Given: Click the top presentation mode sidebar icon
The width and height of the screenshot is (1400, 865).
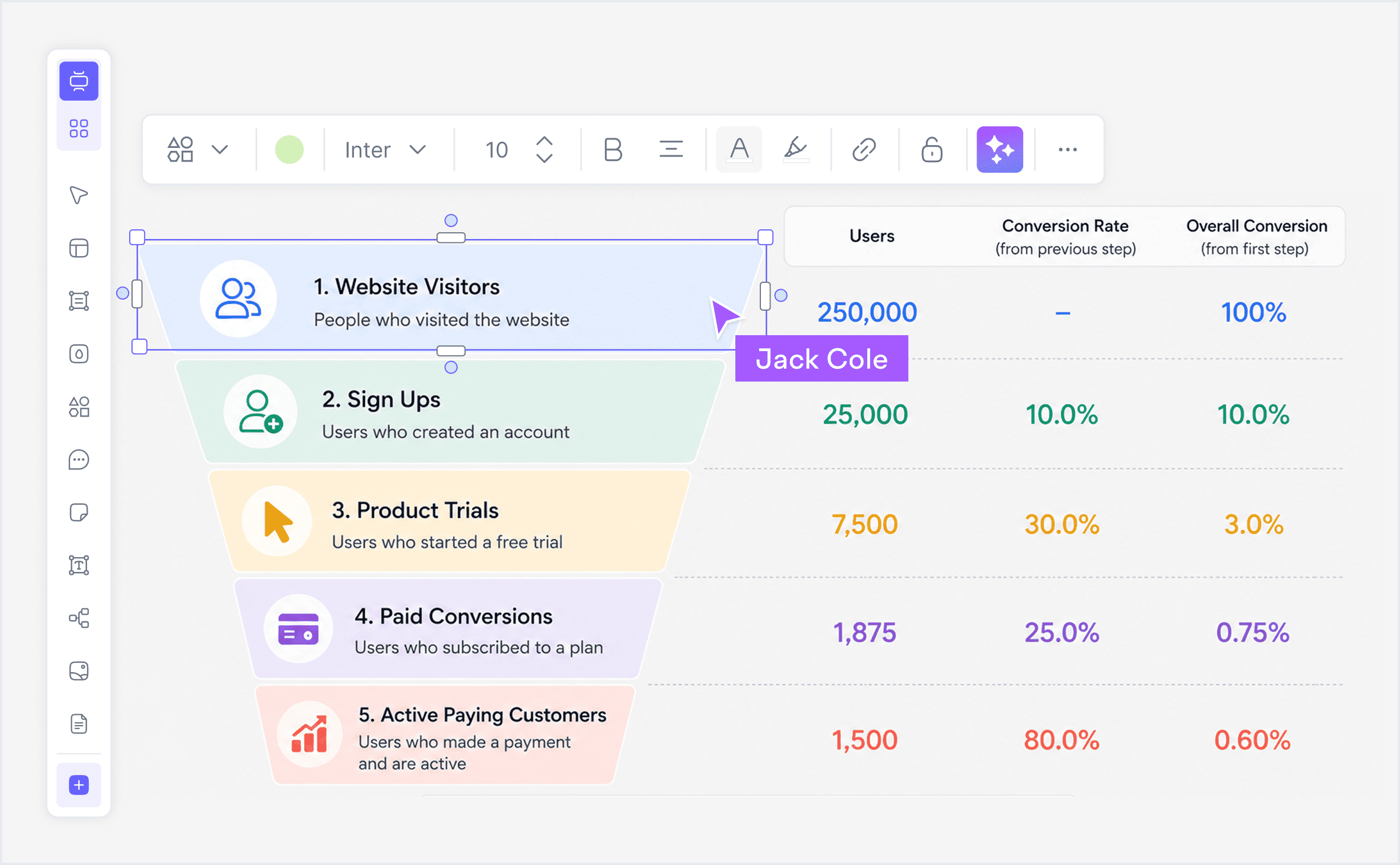Looking at the screenshot, I should (79, 81).
